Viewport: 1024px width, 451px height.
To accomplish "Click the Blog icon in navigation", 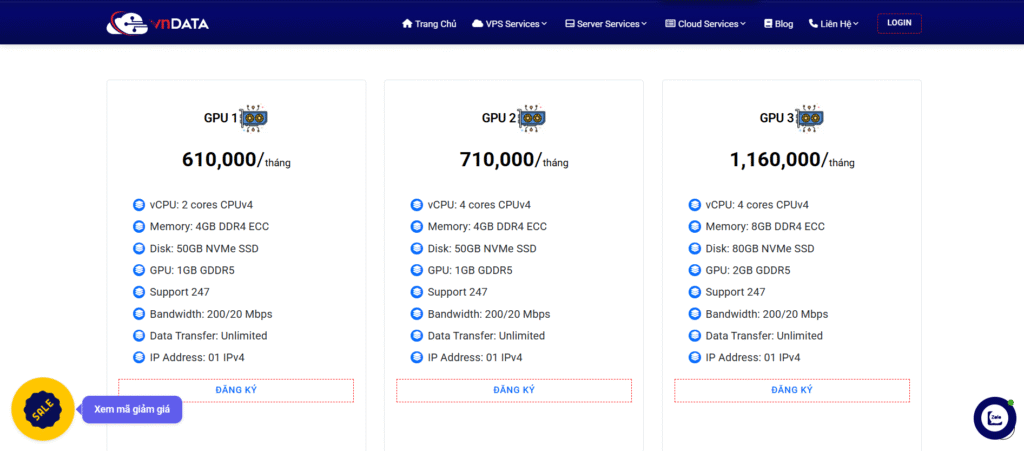I will [768, 24].
